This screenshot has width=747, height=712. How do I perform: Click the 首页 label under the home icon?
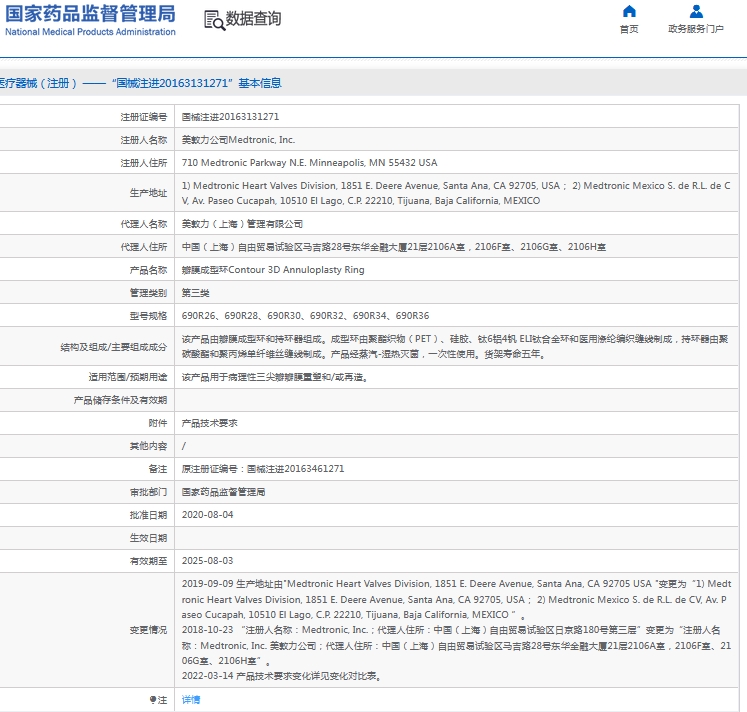click(629, 29)
